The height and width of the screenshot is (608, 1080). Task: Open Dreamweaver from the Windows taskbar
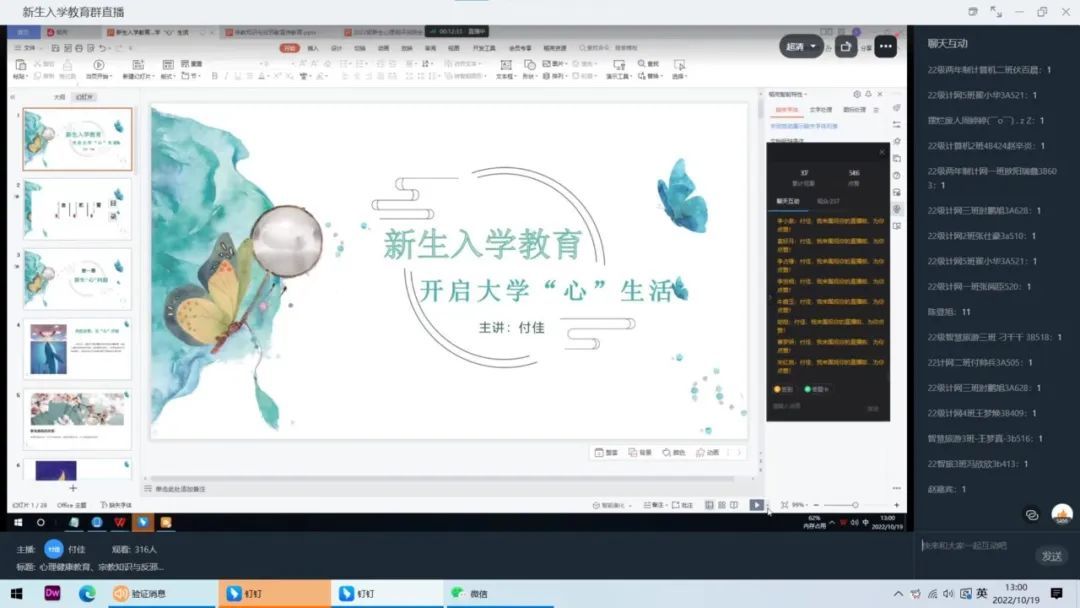[x=53, y=593]
